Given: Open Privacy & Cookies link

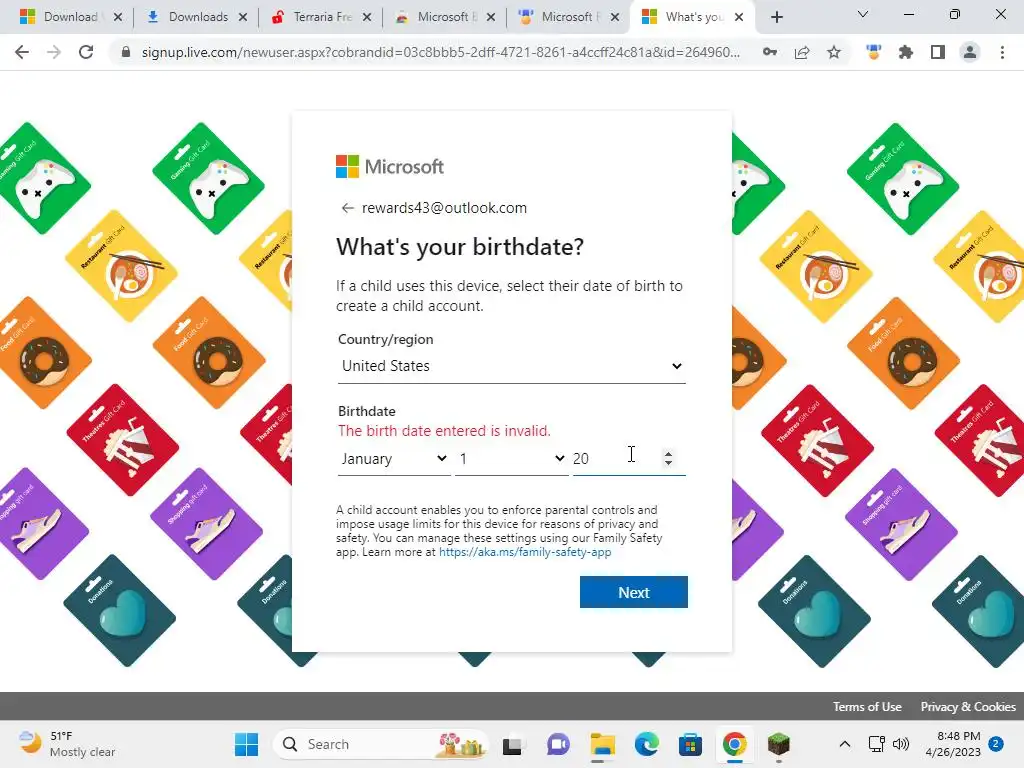Looking at the screenshot, I should 968,707.
